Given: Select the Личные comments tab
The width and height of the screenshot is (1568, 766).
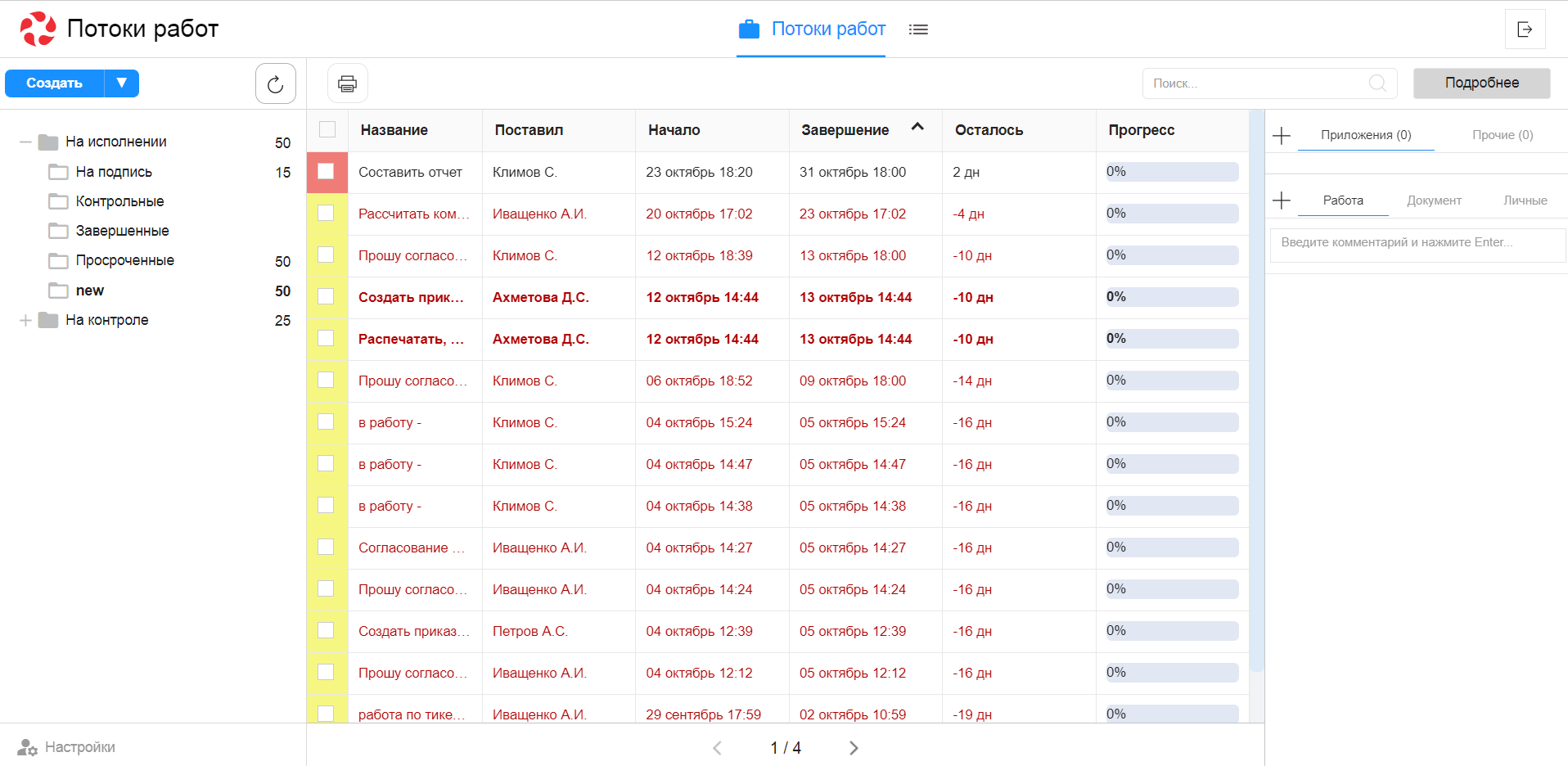Looking at the screenshot, I should pos(1525,201).
